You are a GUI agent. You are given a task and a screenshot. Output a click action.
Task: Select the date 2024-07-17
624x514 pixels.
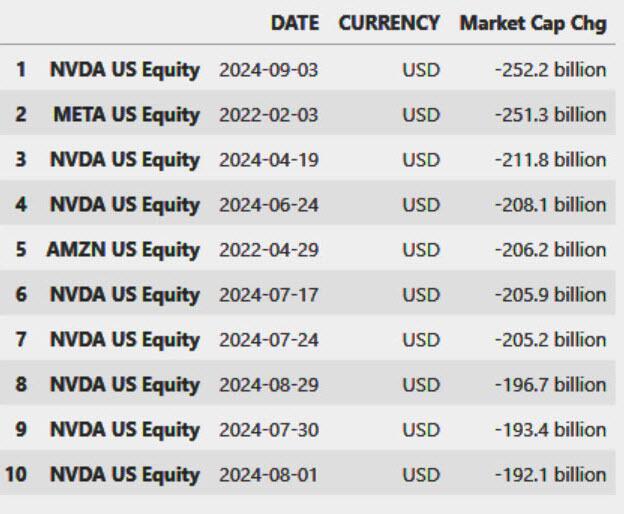268,295
